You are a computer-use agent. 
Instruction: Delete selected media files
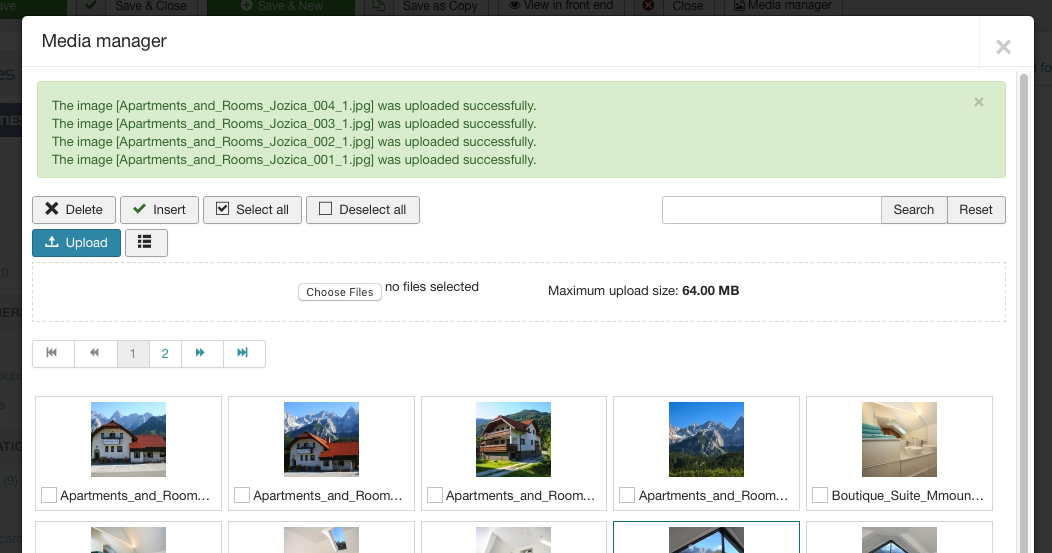click(x=74, y=209)
